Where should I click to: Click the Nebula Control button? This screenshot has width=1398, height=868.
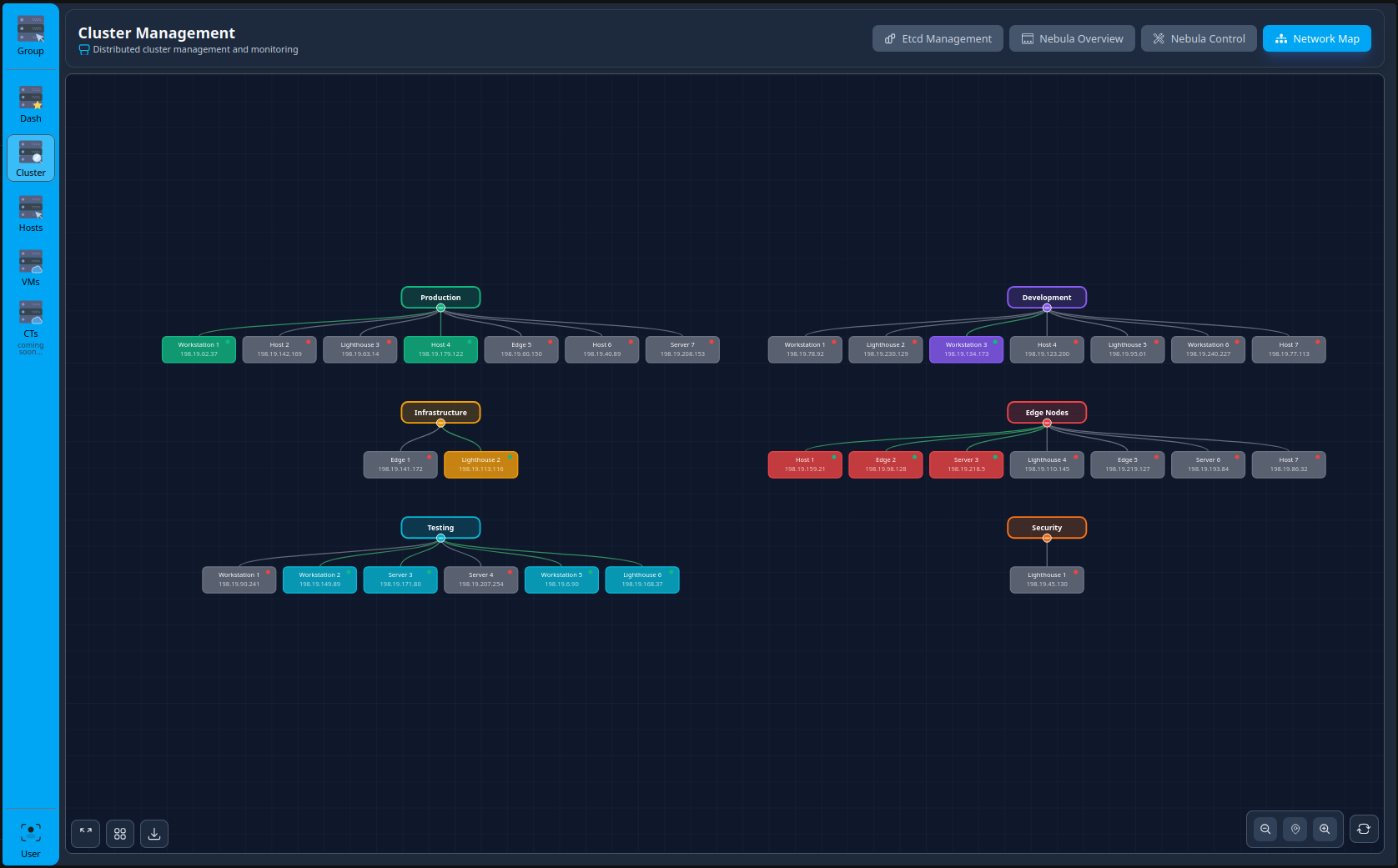[1199, 38]
